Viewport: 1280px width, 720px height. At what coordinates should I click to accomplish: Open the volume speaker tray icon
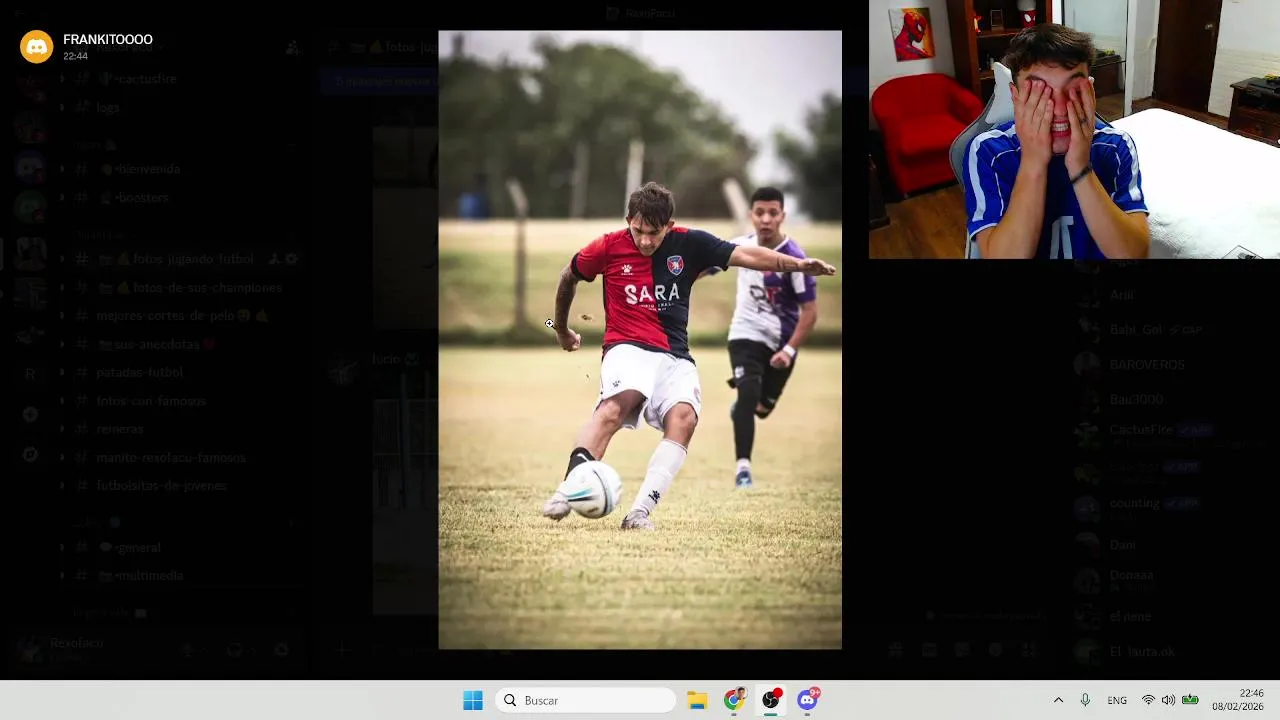(x=1168, y=700)
